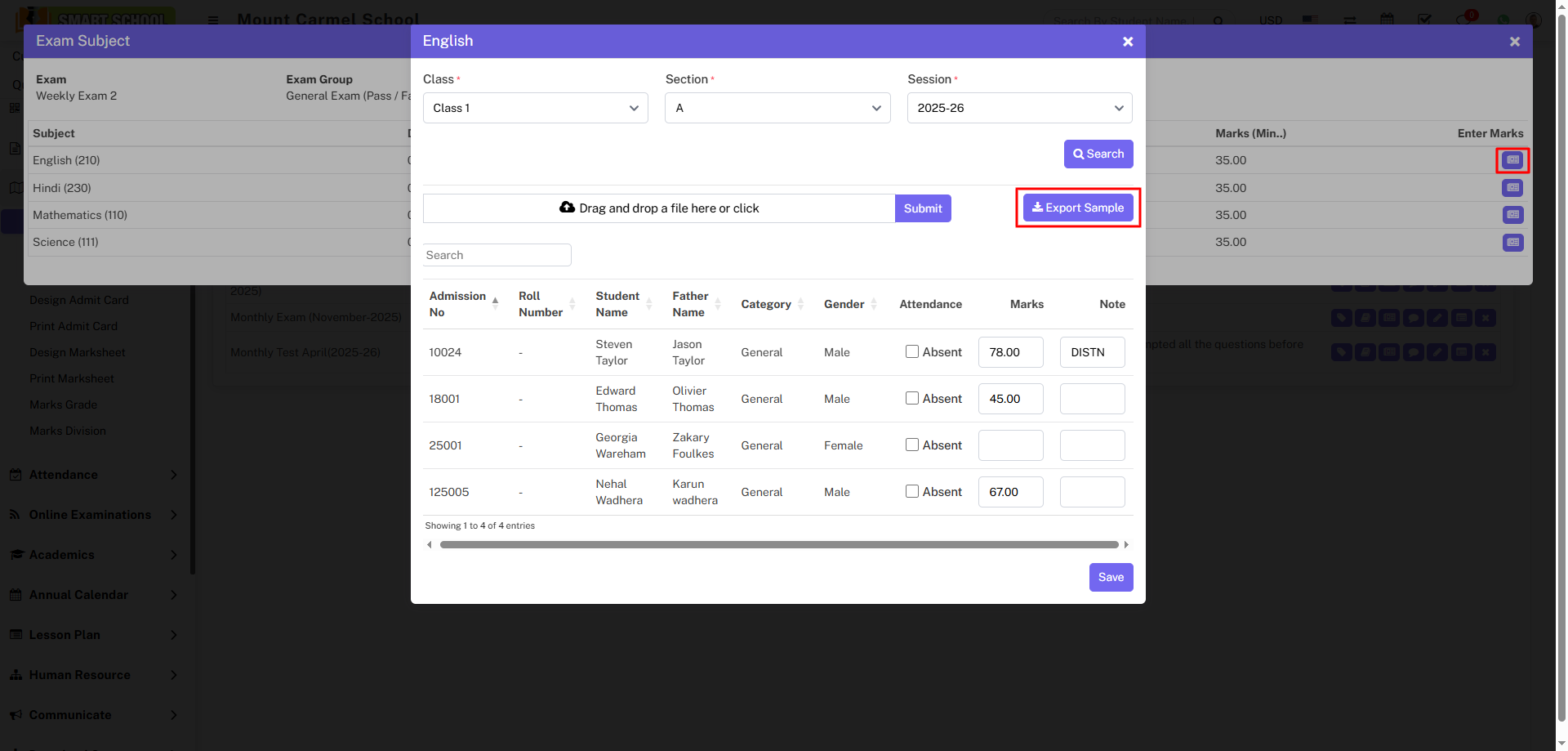Image resolution: width=1568 pixels, height=751 pixels.
Task: Toggle Absent checkbox for Nehal Wadhera
Action: point(912,492)
